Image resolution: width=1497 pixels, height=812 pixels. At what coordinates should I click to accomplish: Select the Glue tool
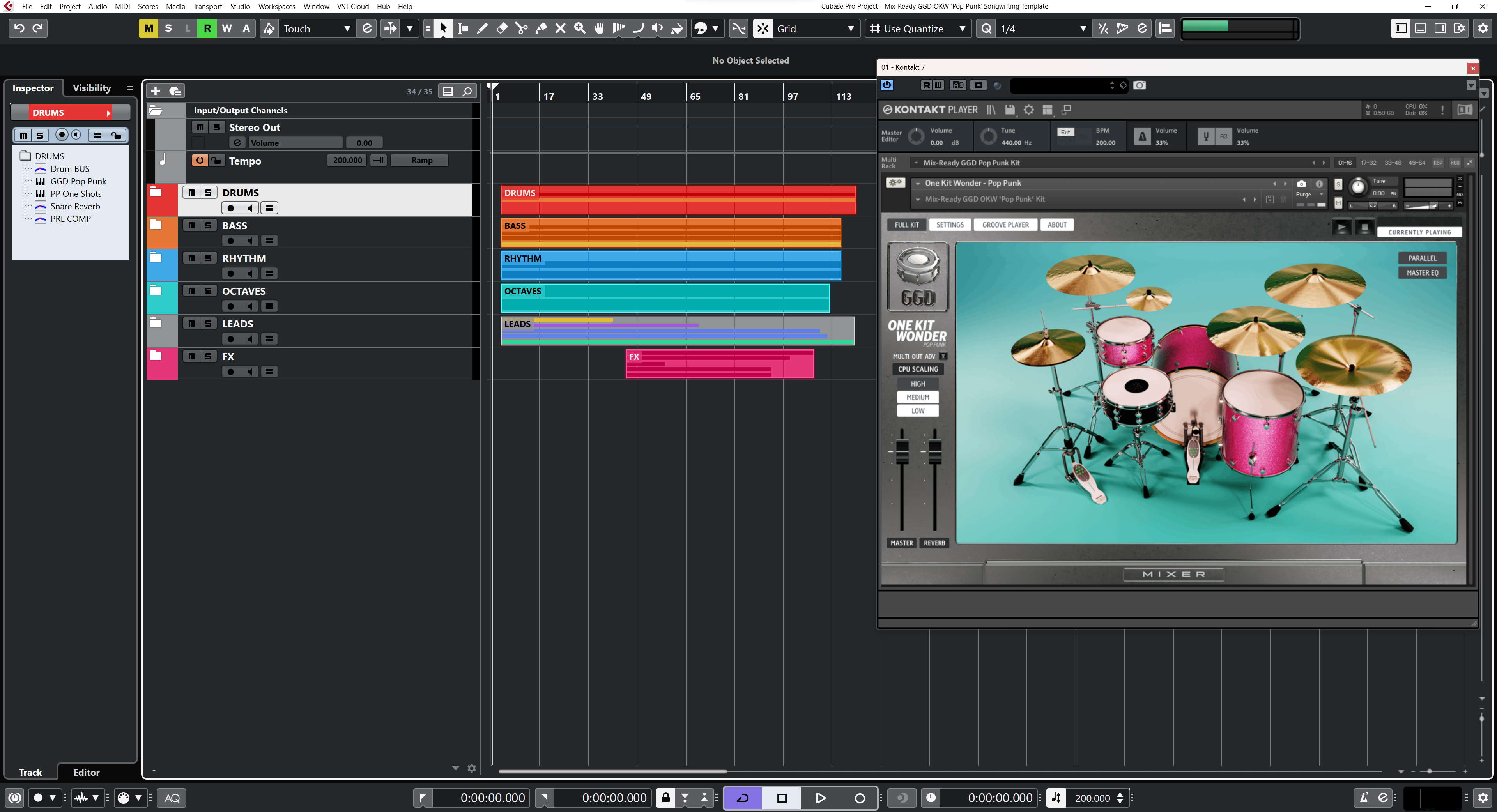541,28
